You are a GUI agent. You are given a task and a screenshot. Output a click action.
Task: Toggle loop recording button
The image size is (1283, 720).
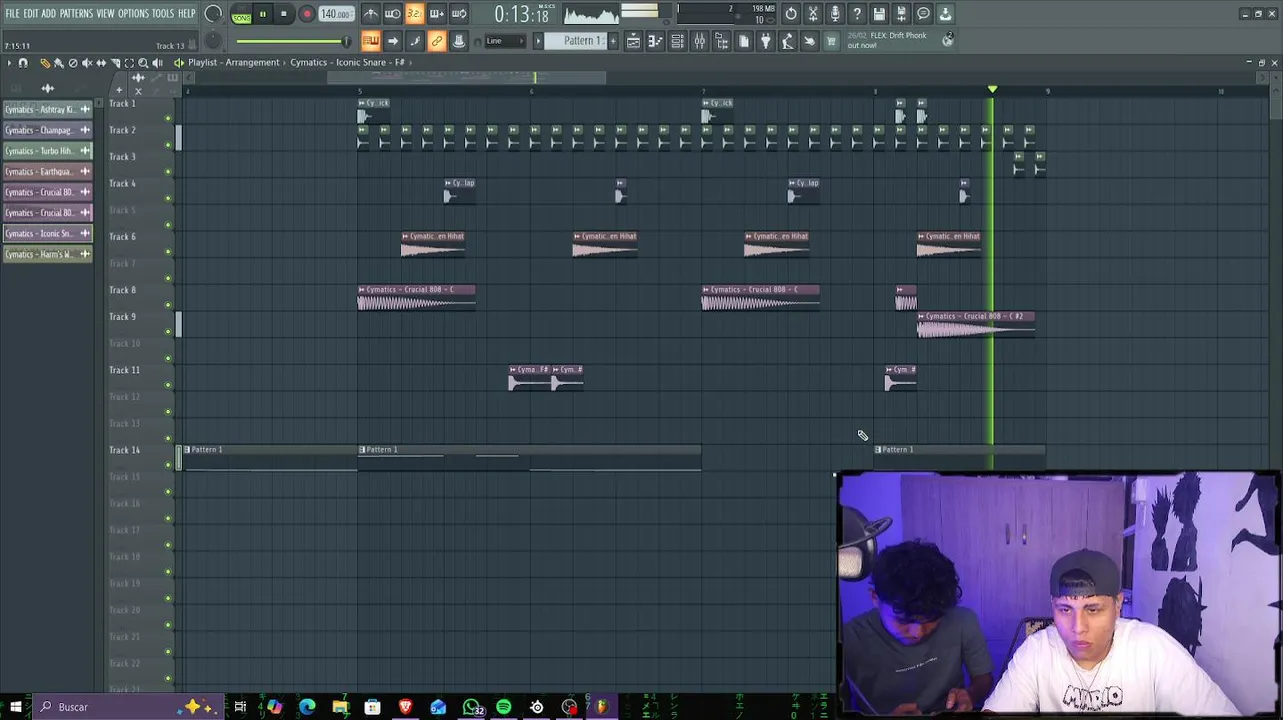point(459,14)
